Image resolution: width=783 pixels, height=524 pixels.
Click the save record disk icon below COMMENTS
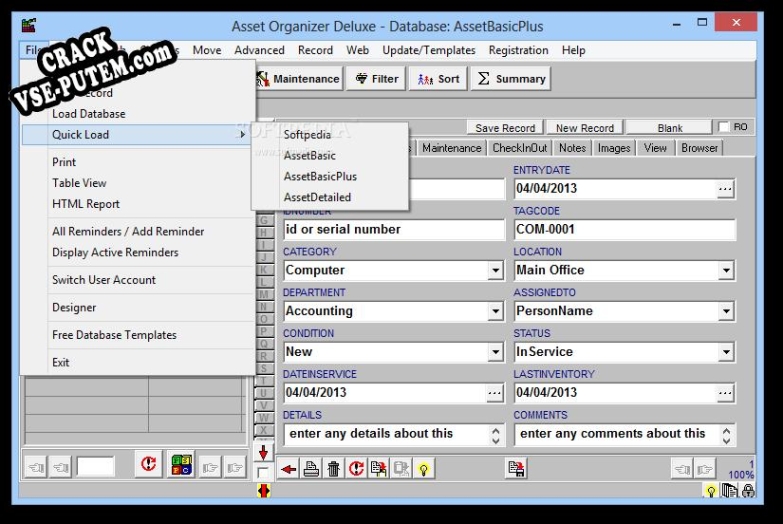(x=516, y=469)
